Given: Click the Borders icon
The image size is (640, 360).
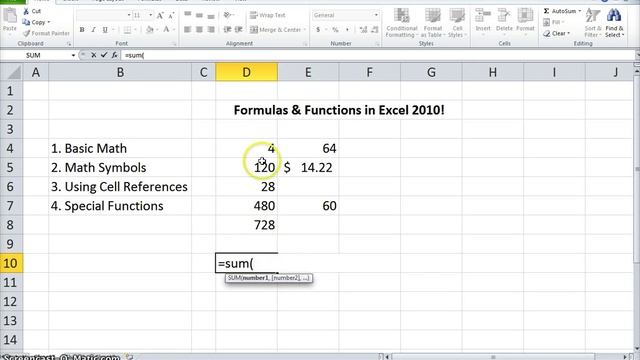Looking at the screenshot, I should [x=127, y=30].
